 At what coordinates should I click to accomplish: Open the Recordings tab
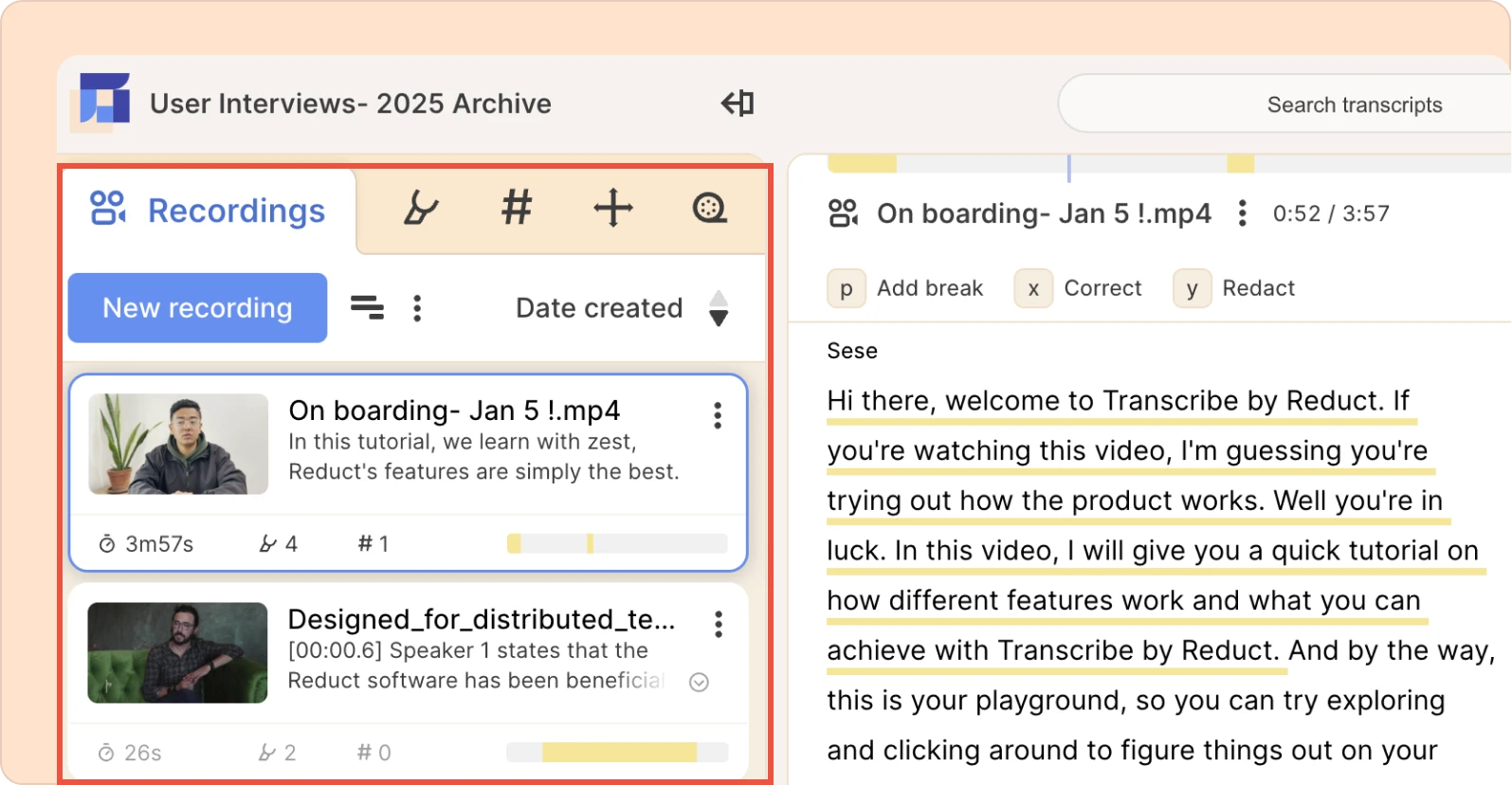coord(208,210)
